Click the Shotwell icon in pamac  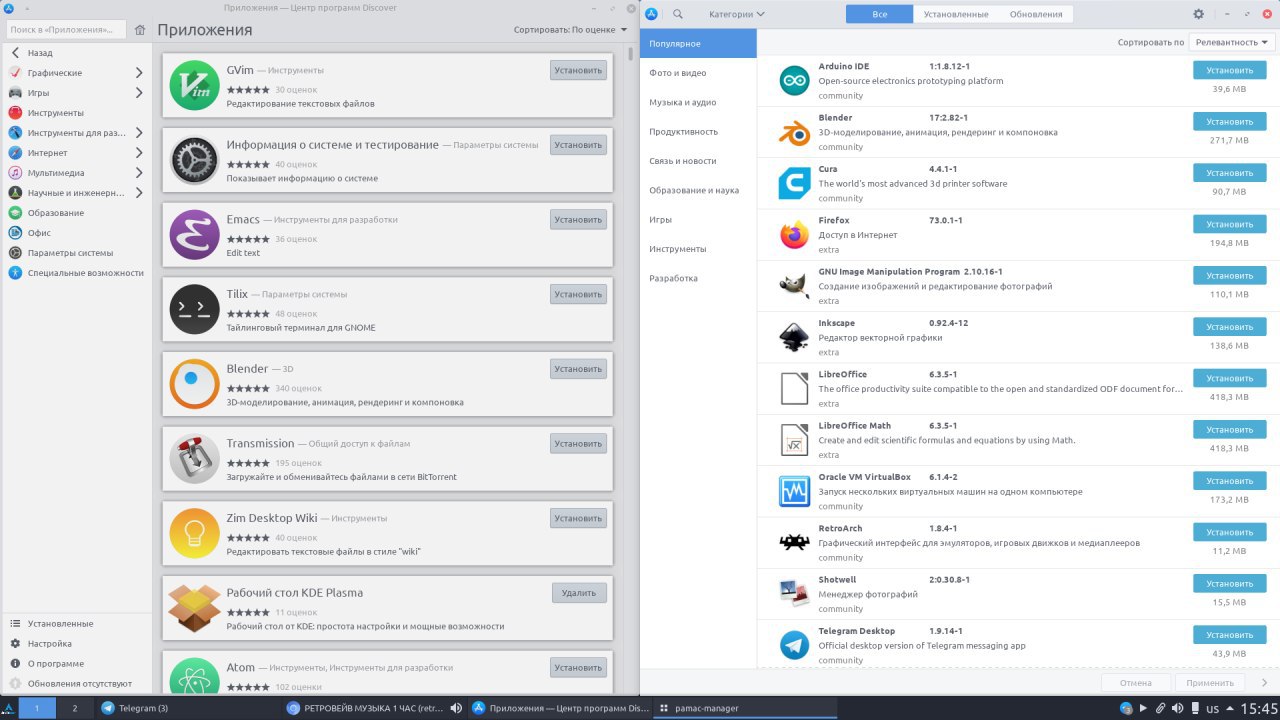point(794,594)
